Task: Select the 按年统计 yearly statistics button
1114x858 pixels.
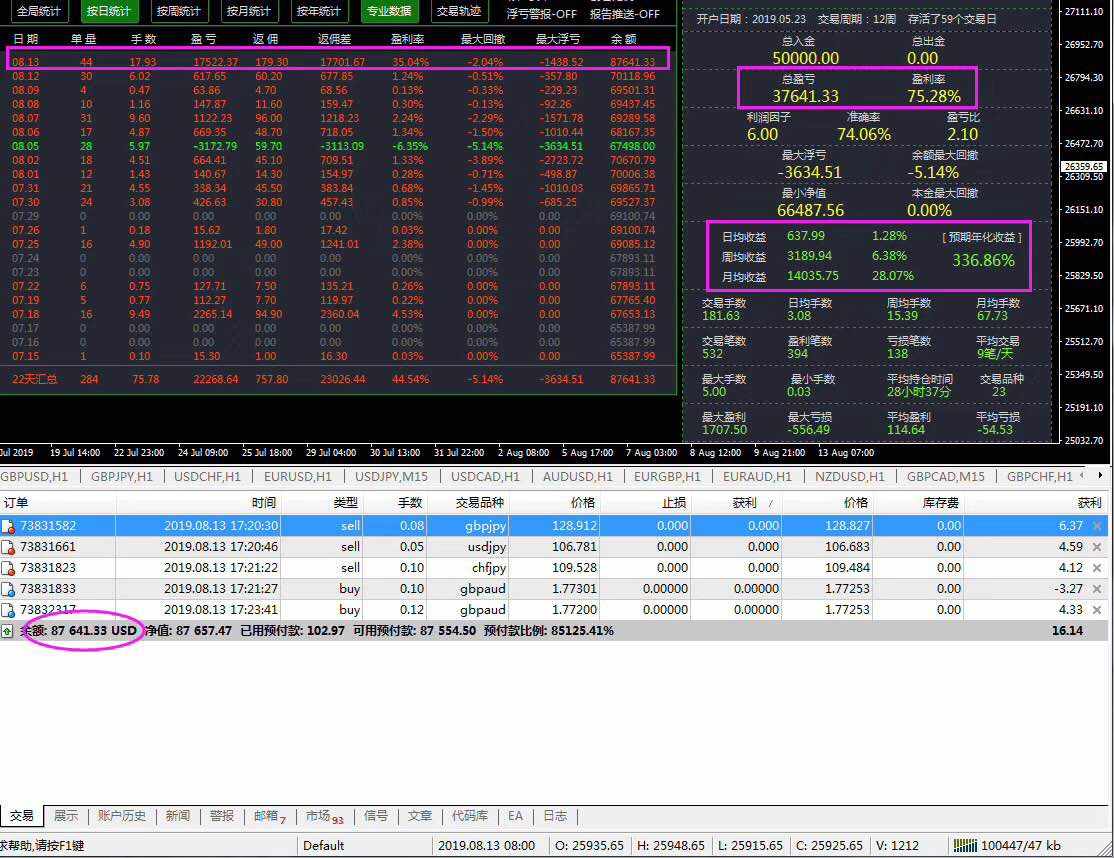Action: (318, 11)
